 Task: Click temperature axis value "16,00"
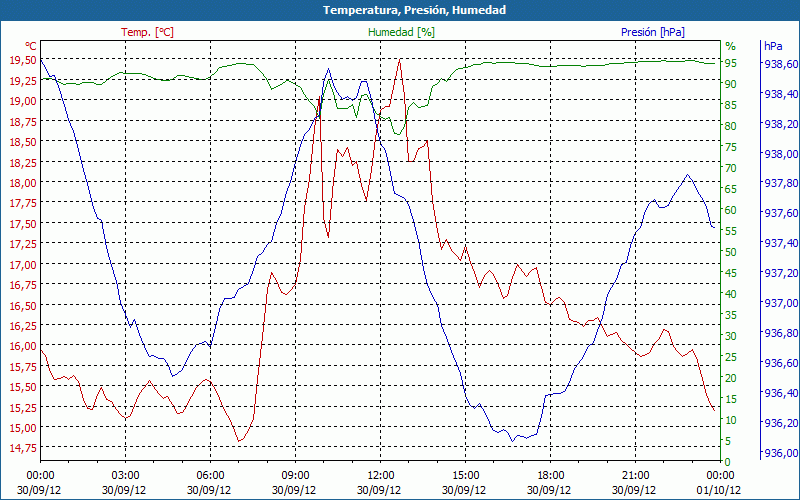(23, 346)
